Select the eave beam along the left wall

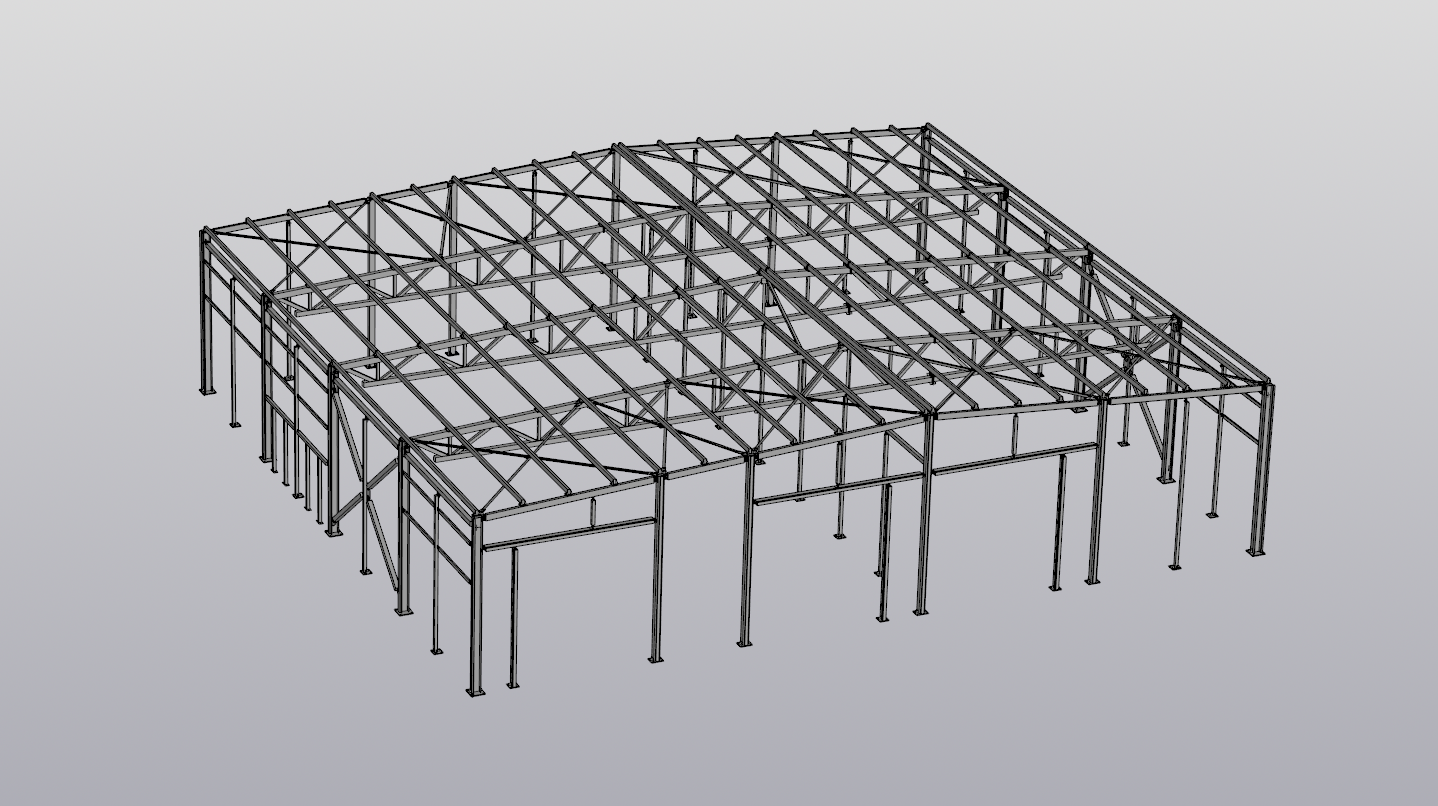coord(340,372)
